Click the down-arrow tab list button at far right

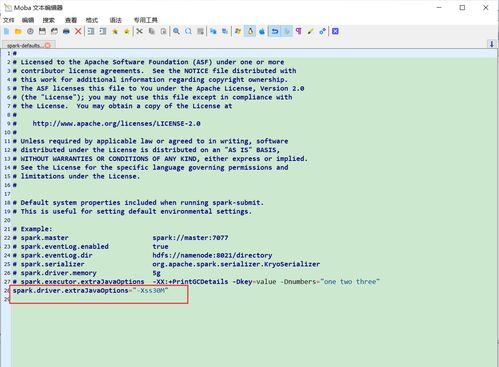(x=492, y=44)
